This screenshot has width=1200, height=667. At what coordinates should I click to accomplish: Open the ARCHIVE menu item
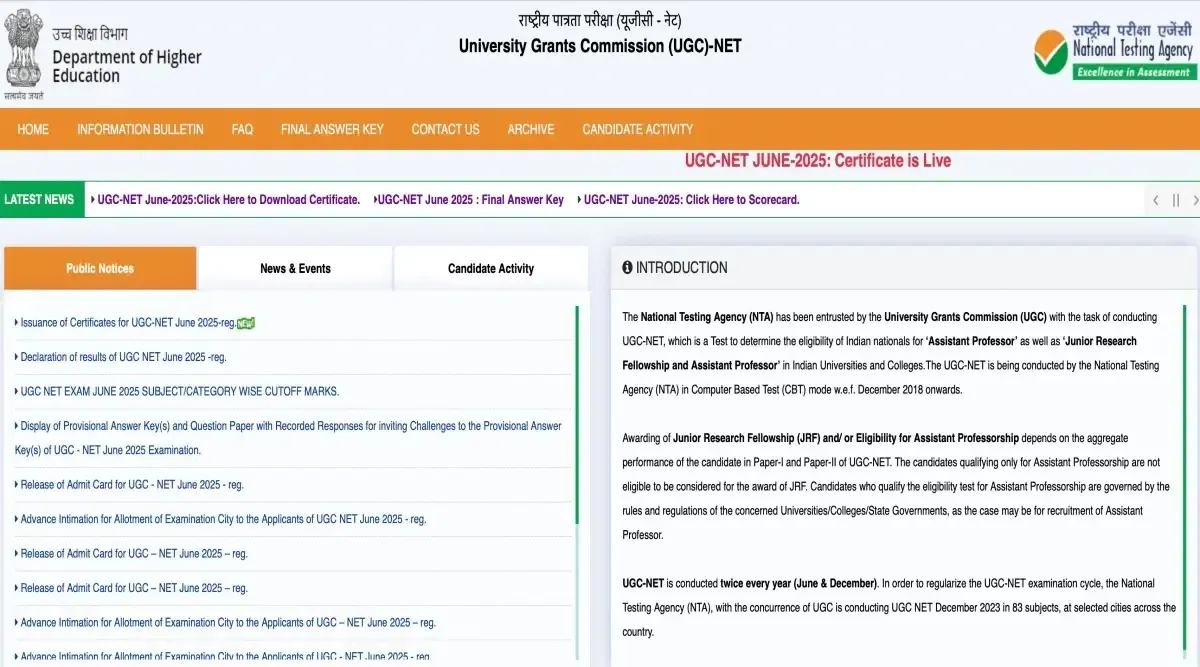(x=530, y=129)
